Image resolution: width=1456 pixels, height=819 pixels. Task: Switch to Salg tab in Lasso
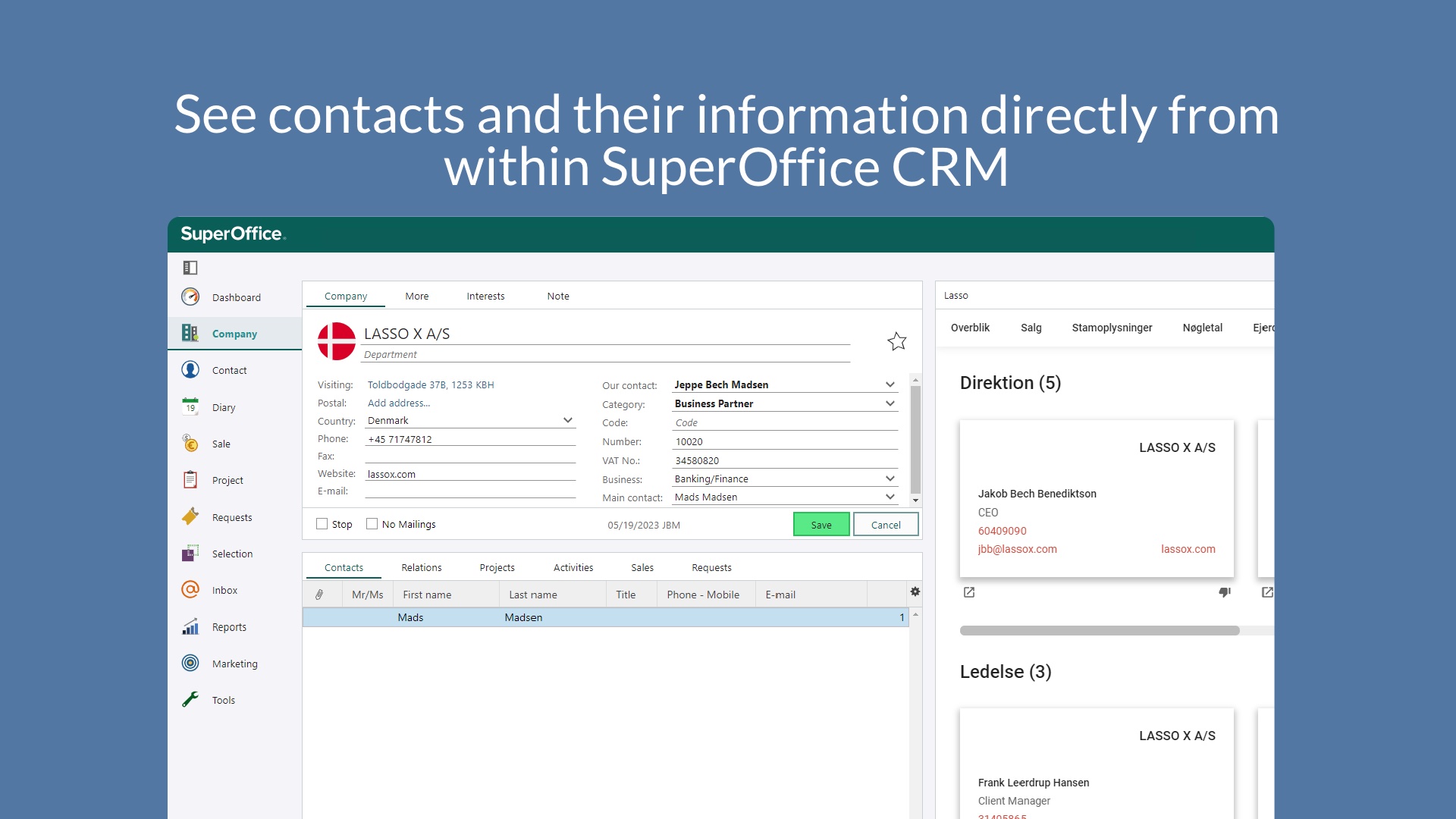point(1031,328)
